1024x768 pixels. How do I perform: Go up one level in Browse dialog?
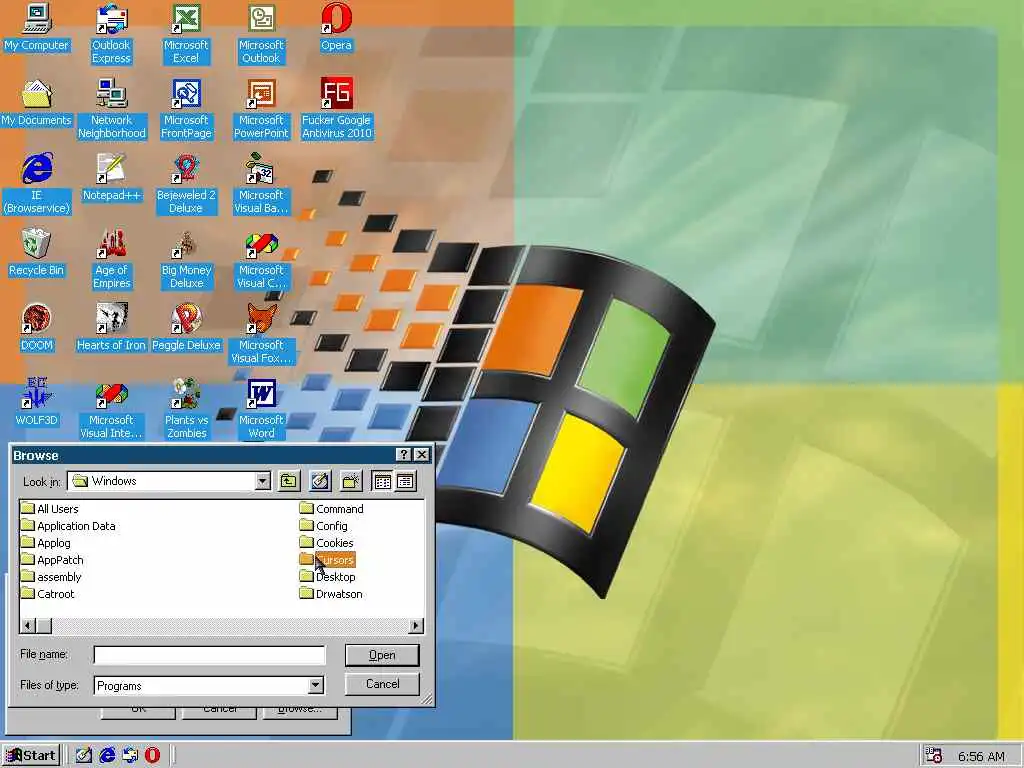(289, 481)
